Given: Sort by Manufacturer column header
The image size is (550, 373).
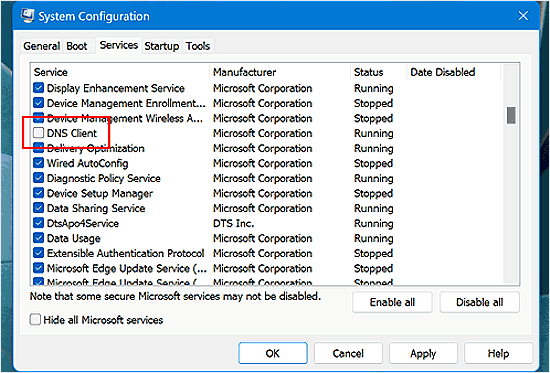Looking at the screenshot, I should (x=280, y=72).
